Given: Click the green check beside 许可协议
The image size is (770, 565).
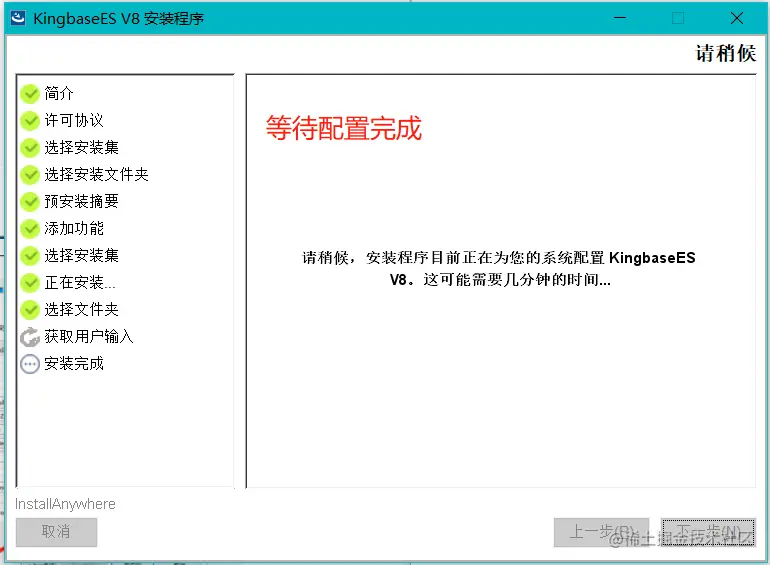Looking at the screenshot, I should coord(30,121).
